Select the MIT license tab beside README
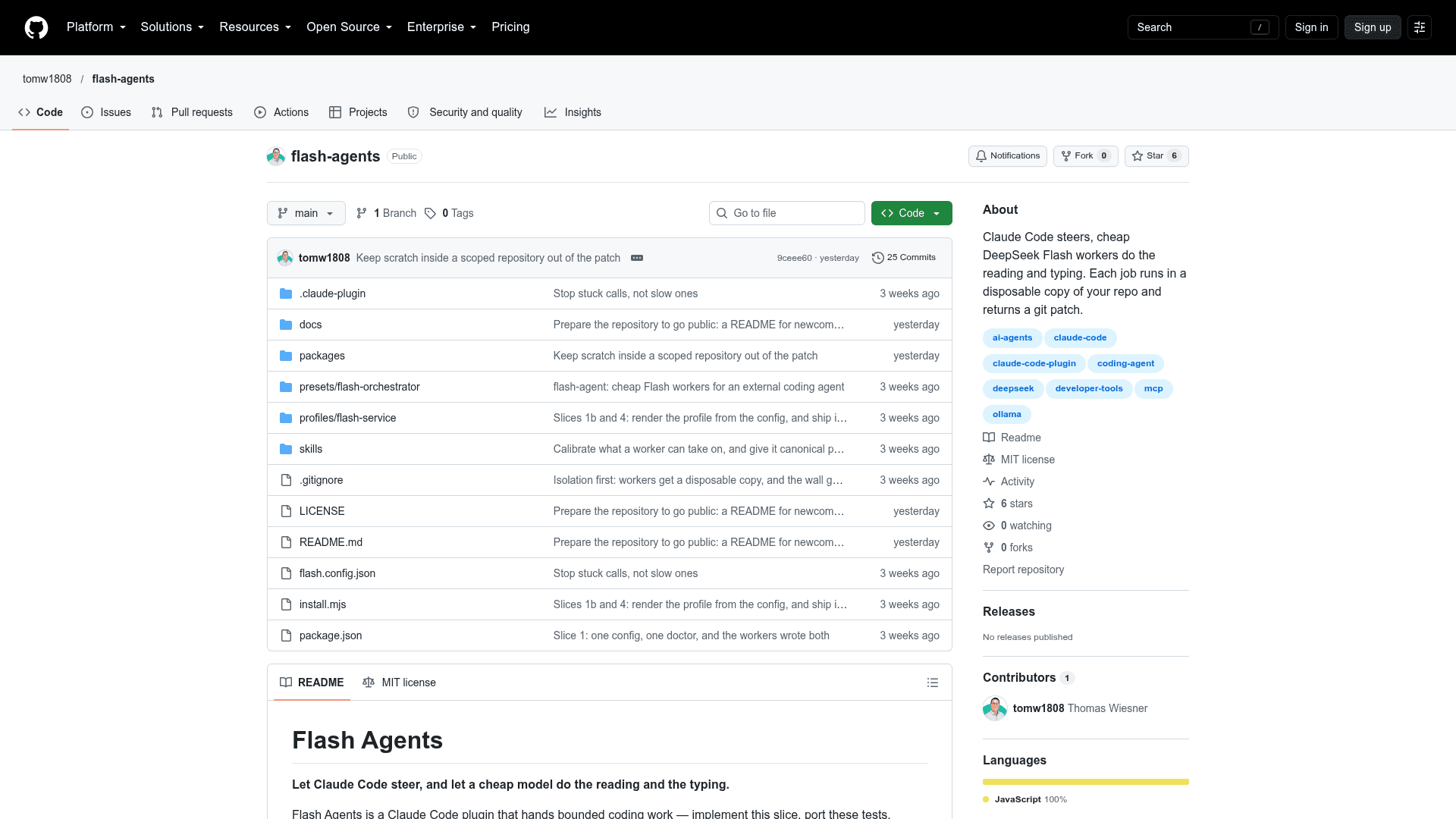 pyautogui.click(x=400, y=682)
